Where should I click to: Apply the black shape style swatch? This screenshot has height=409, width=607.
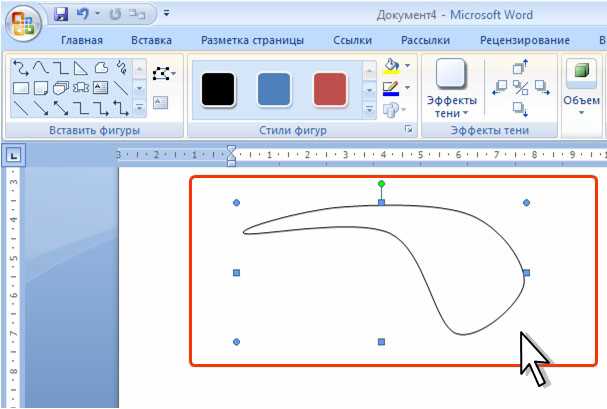tap(217, 88)
